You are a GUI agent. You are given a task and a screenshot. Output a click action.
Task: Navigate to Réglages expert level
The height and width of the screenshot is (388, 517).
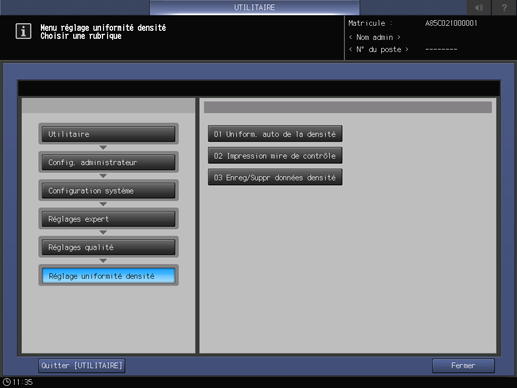[x=108, y=219]
